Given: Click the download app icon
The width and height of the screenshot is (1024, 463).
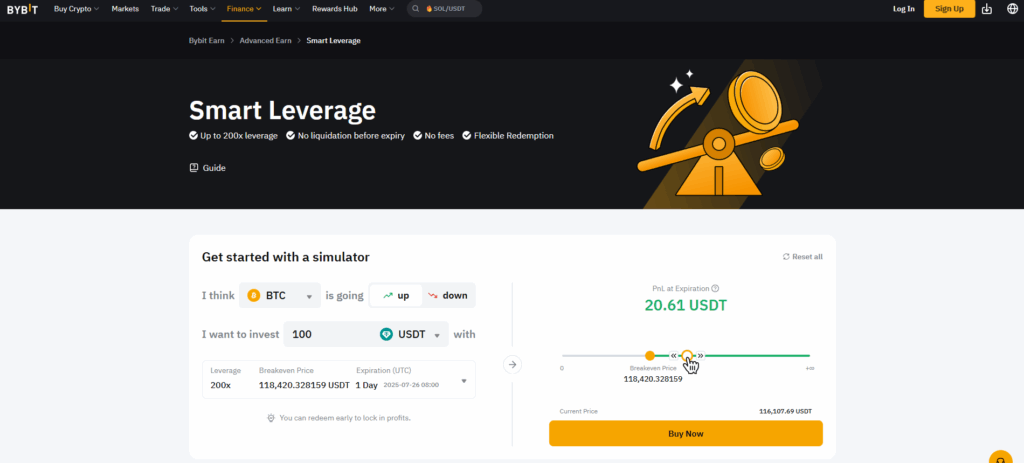Looking at the screenshot, I should (987, 9).
